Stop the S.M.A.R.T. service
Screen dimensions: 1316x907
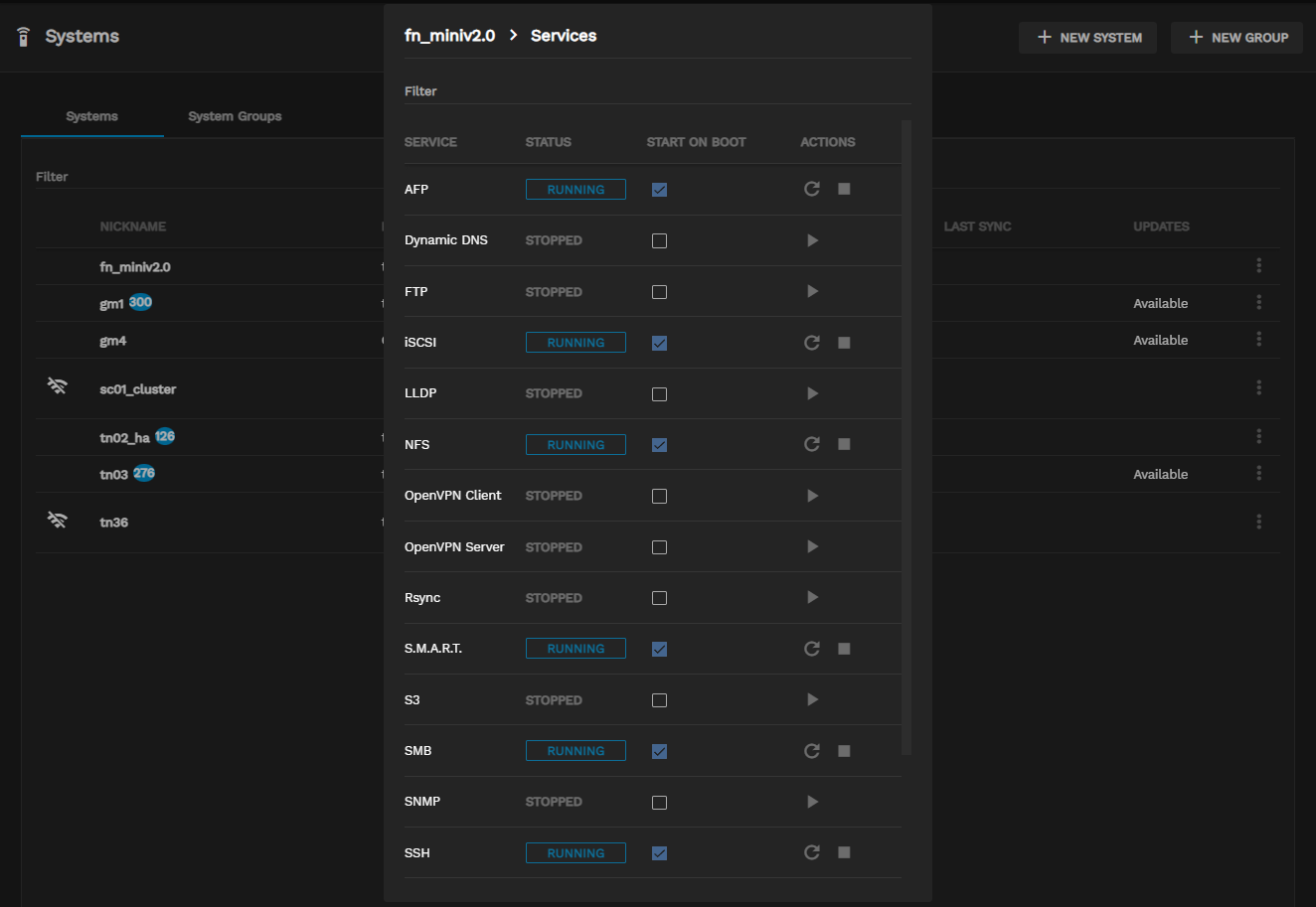point(844,649)
